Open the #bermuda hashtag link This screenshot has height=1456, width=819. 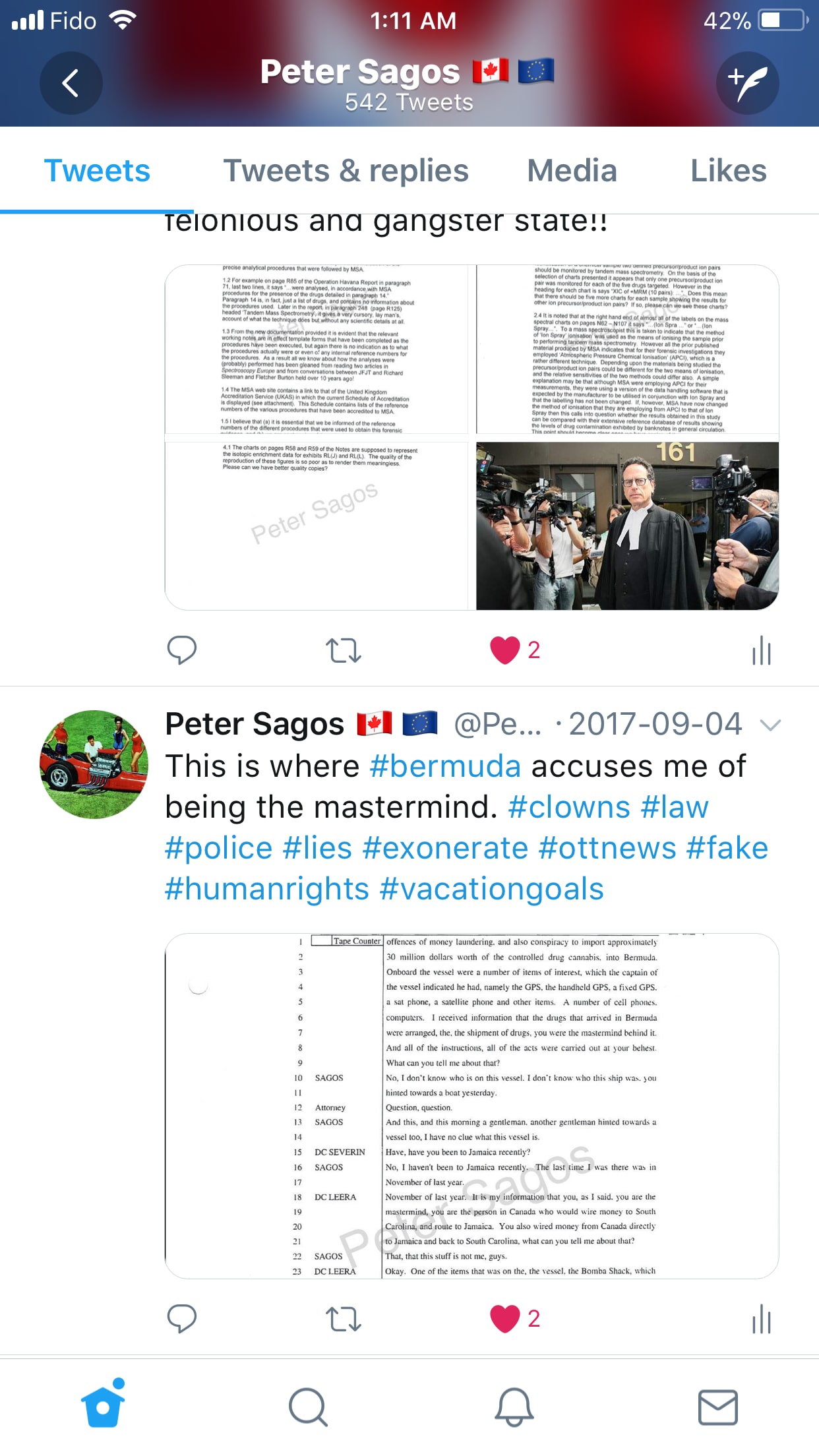(445, 766)
